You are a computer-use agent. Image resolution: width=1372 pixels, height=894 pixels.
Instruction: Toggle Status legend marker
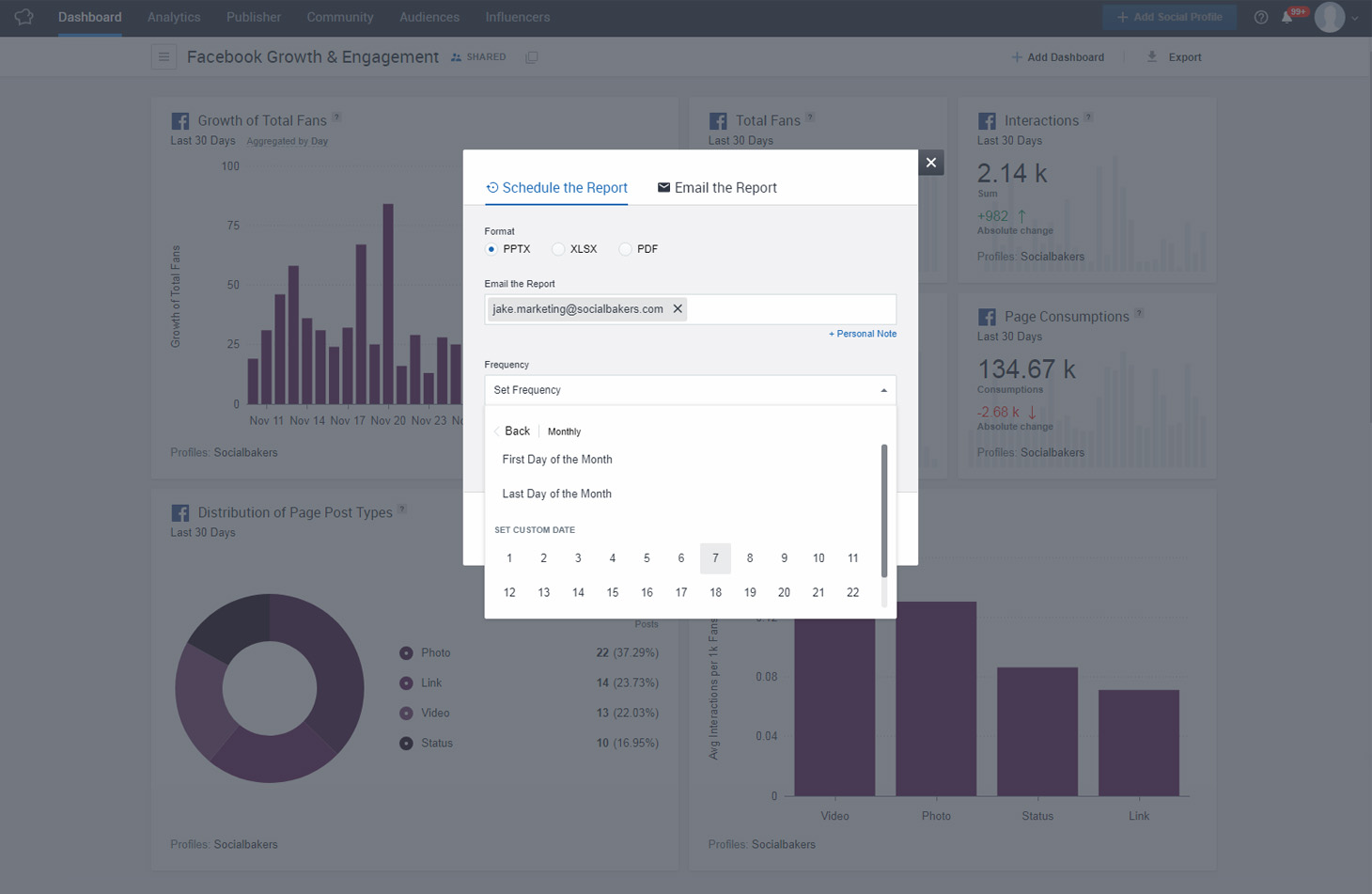click(x=406, y=744)
